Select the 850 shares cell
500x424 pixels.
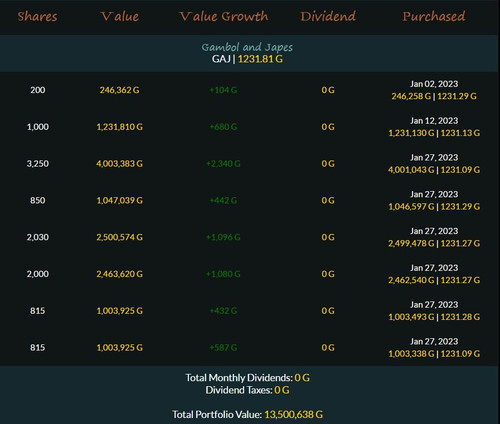click(38, 200)
